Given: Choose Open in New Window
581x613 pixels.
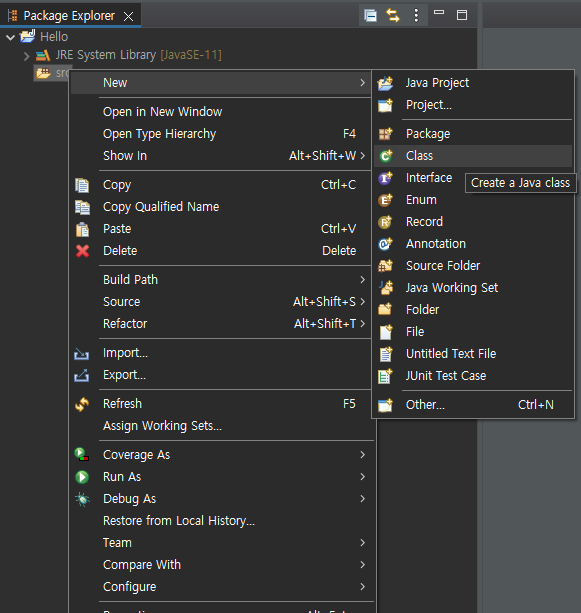Looking at the screenshot, I should tap(220, 112).
